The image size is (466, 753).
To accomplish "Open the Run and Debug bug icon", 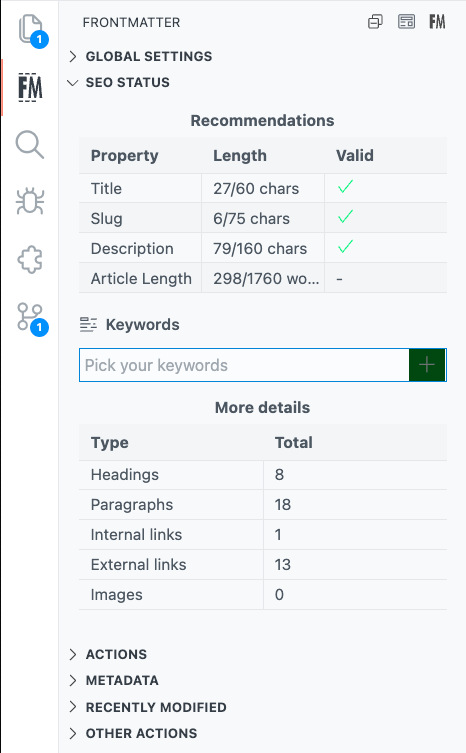I will 30,201.
